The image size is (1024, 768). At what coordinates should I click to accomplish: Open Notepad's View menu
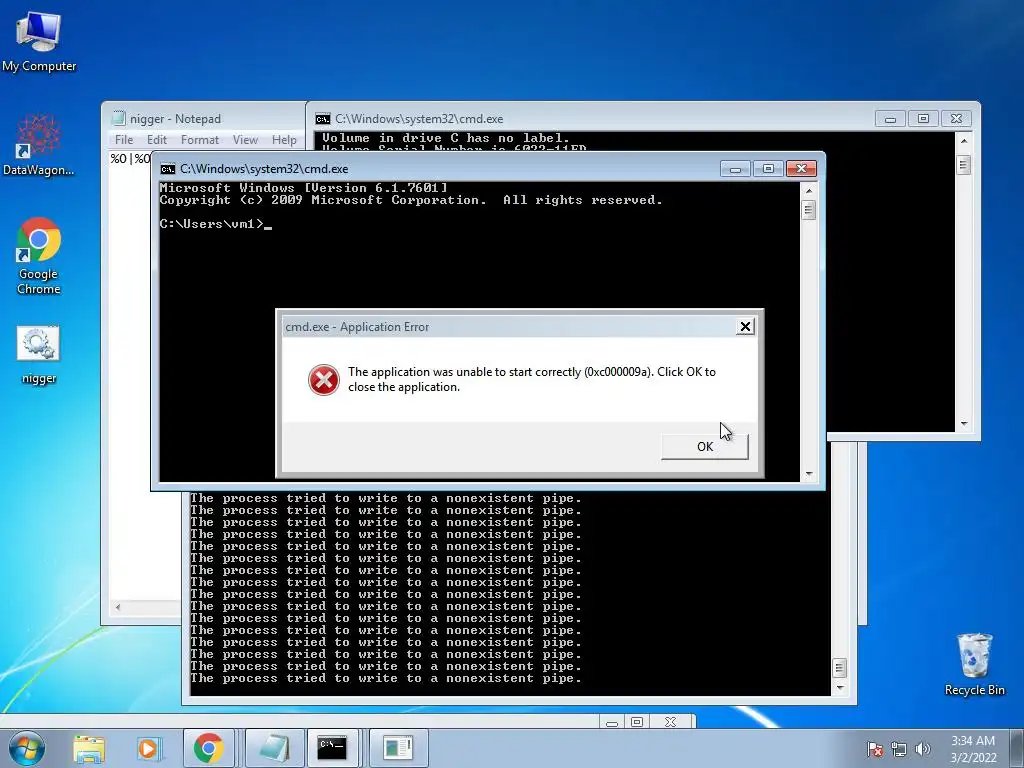tap(246, 140)
